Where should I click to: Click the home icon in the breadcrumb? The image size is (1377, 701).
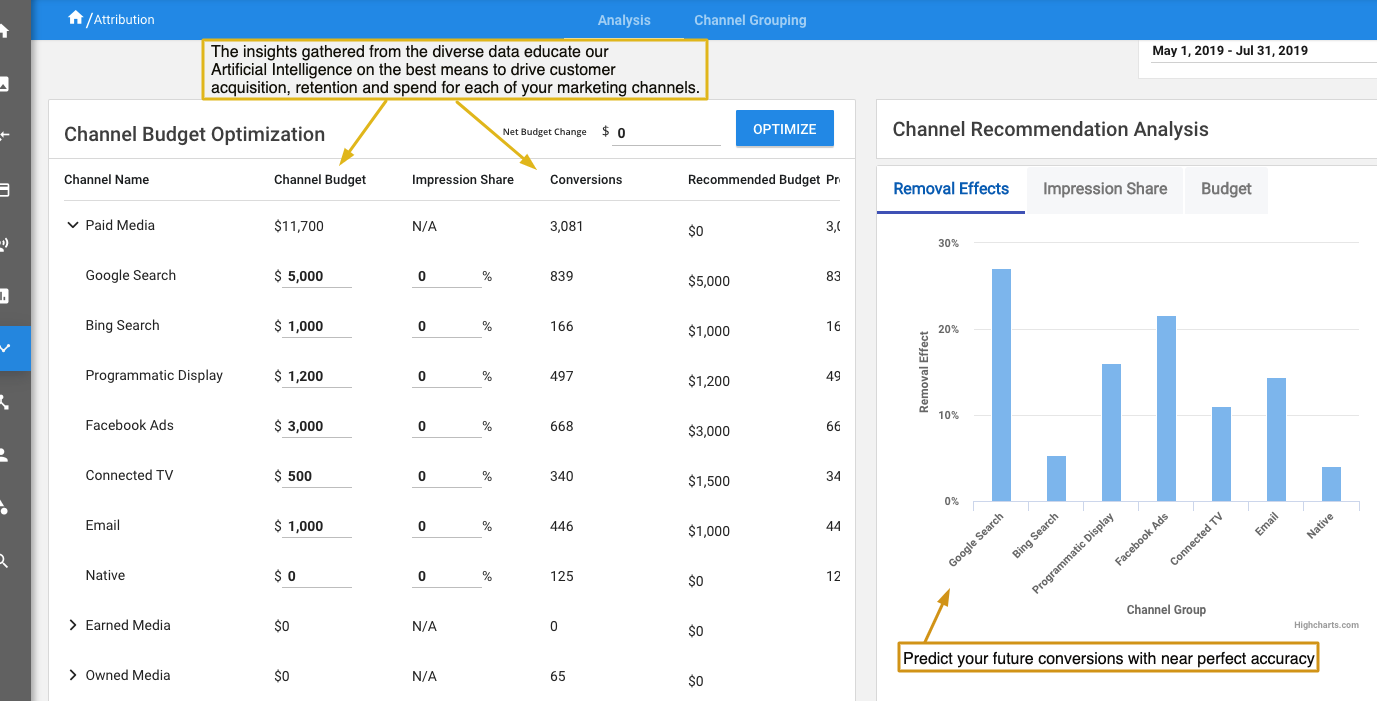pyautogui.click(x=75, y=18)
